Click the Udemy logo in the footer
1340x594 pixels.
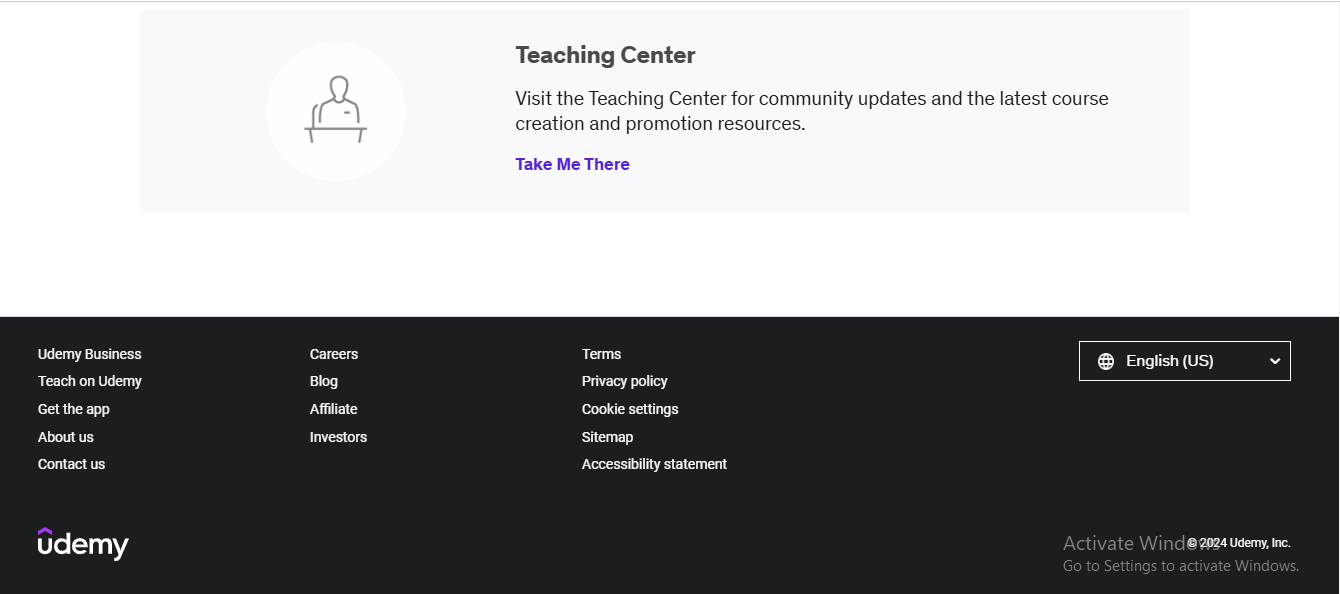coord(83,543)
